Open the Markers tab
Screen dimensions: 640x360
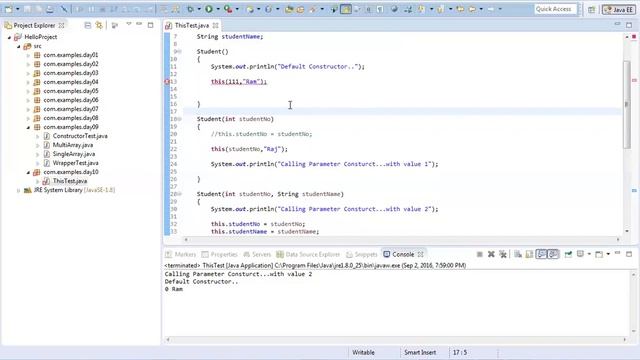point(181,254)
